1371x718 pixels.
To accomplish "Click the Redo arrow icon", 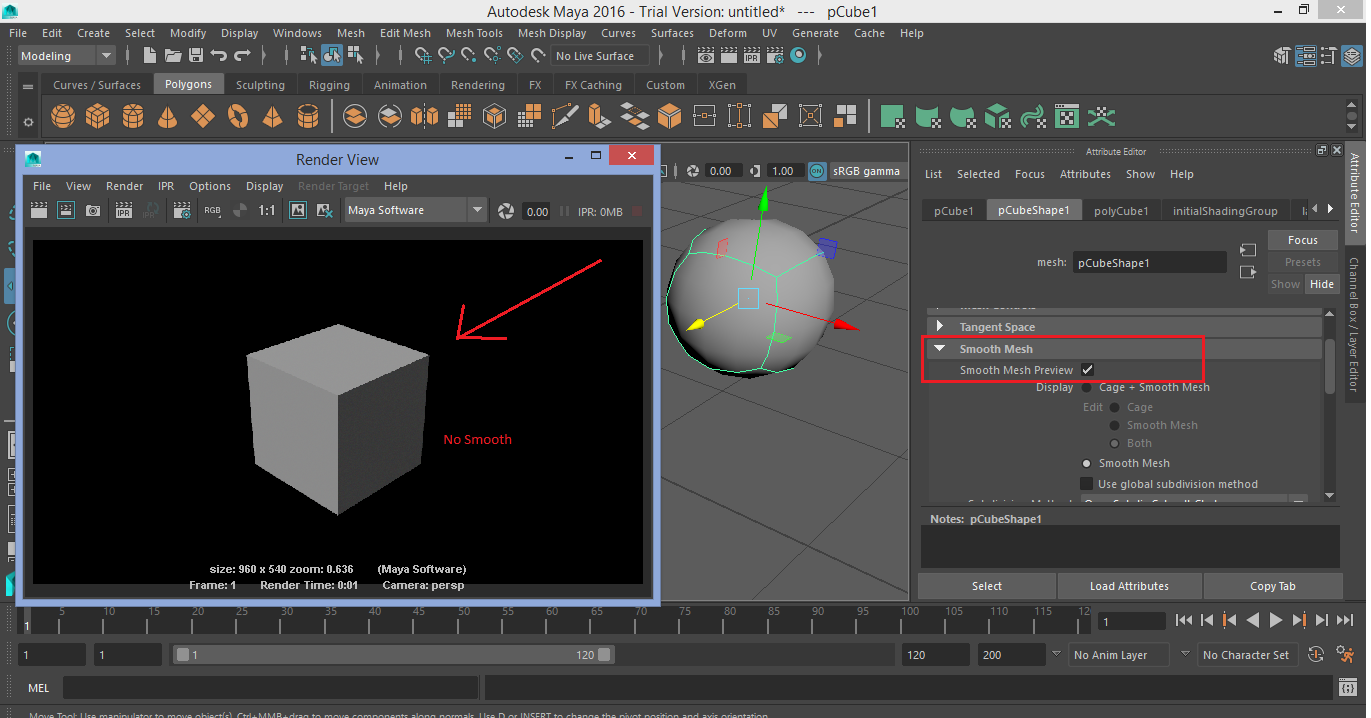I will 242,56.
